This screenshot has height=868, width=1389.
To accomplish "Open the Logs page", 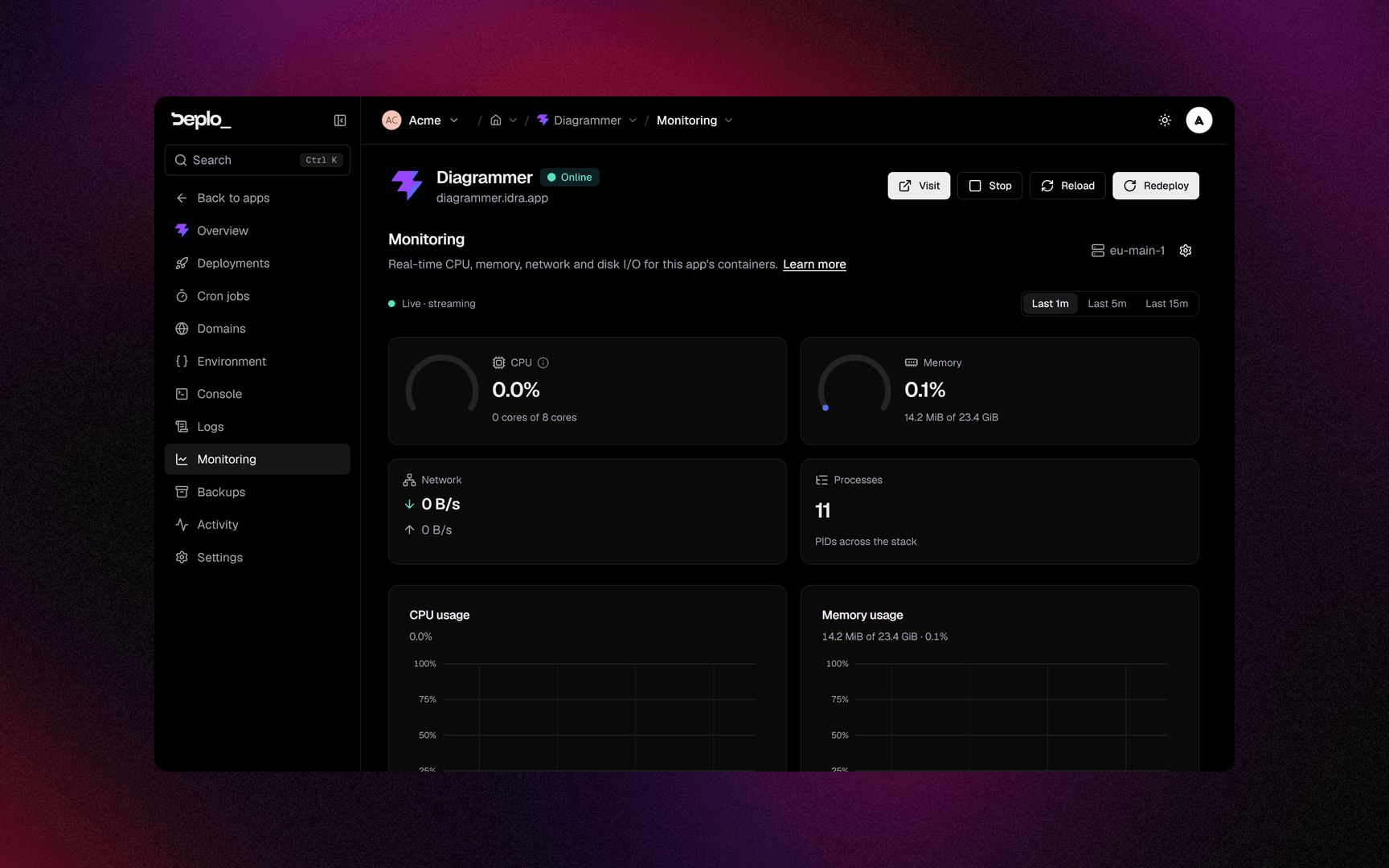I will point(257,427).
